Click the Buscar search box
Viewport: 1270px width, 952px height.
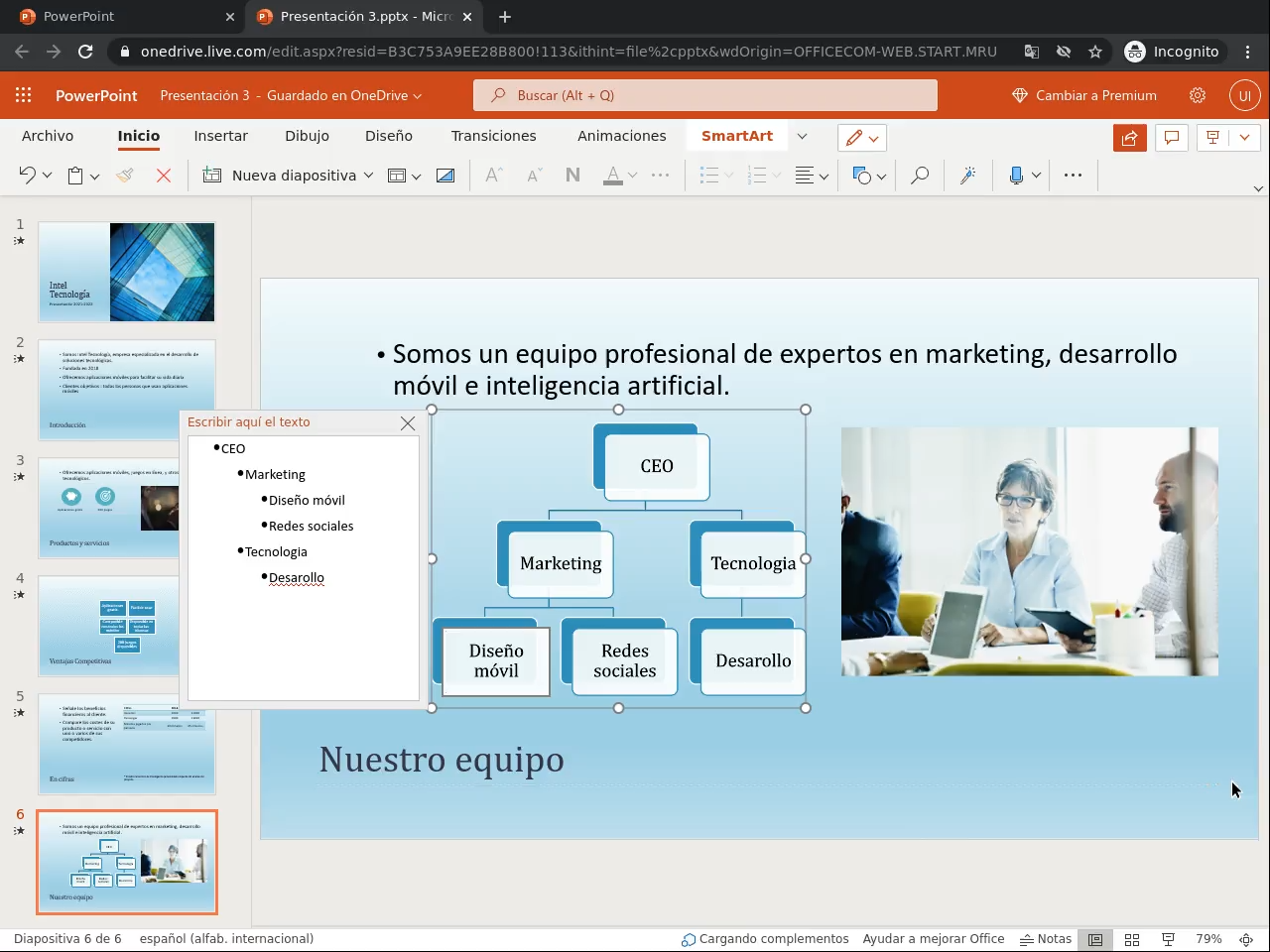pyautogui.click(x=705, y=95)
